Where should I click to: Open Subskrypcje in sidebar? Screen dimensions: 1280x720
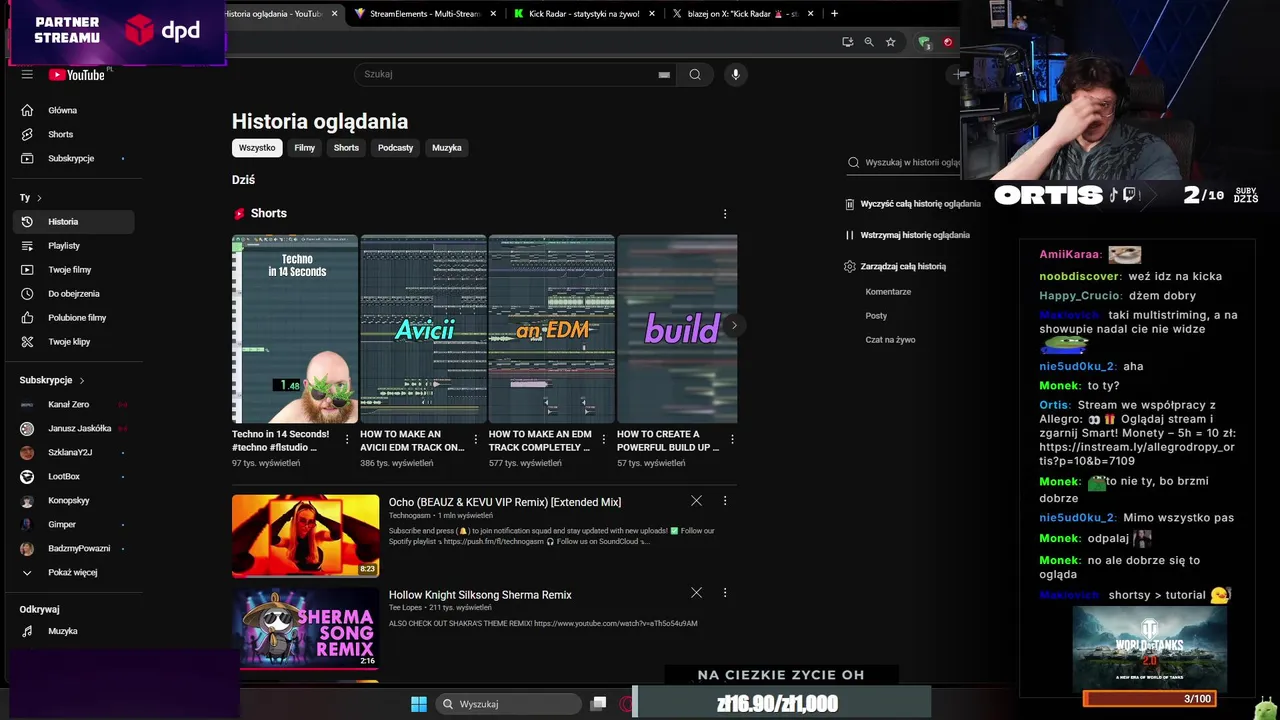pyautogui.click(x=73, y=158)
